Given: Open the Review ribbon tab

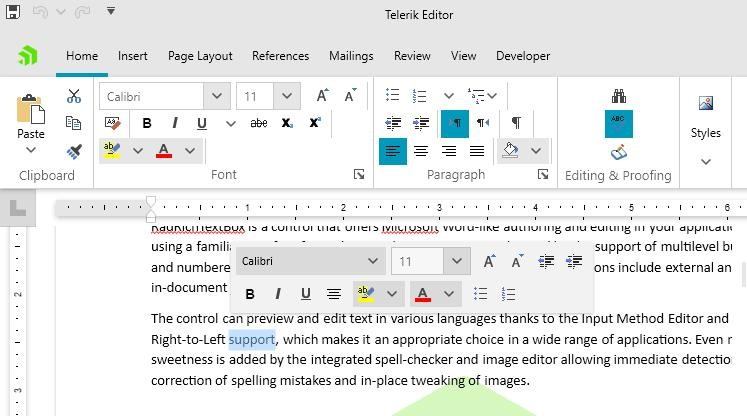Looking at the screenshot, I should coord(412,56).
